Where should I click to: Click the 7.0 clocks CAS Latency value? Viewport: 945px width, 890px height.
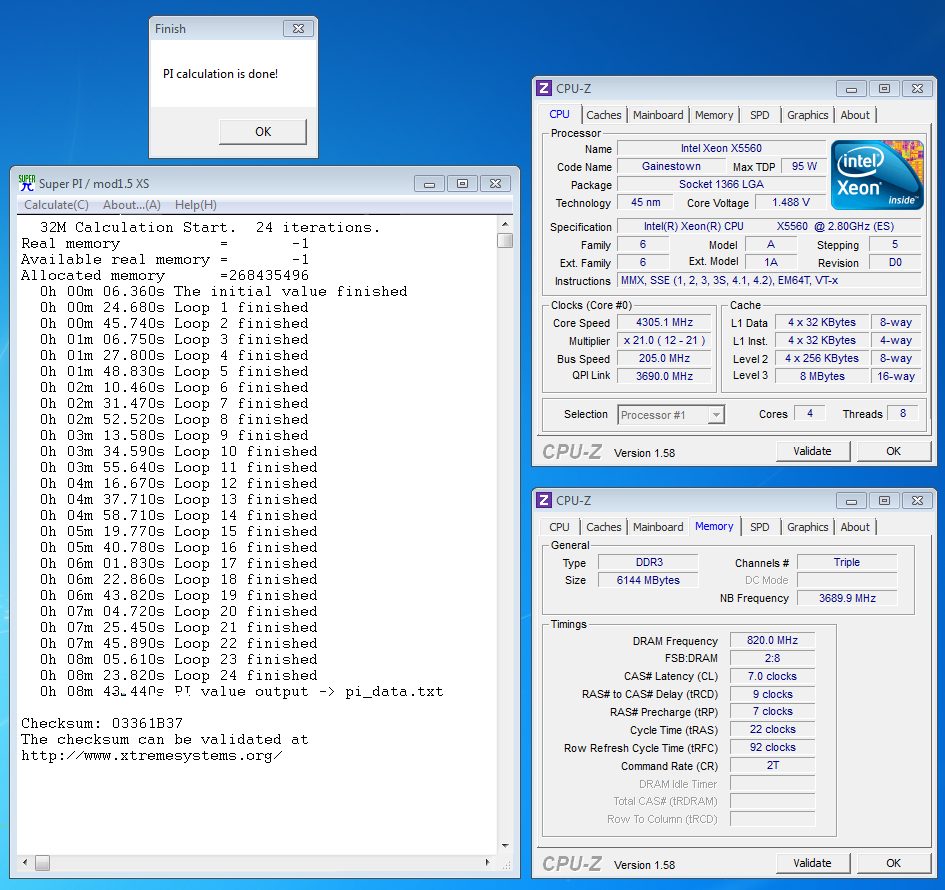coord(772,676)
